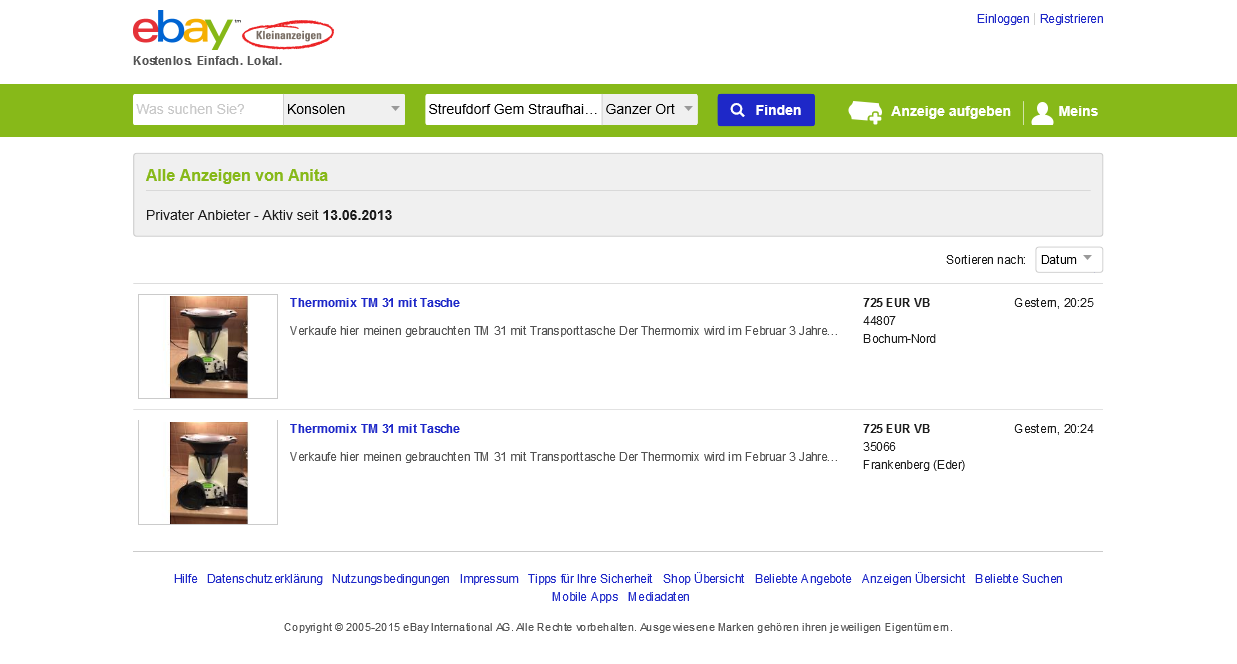Open the Ganzer Ort radius dropdown
Image resolution: width=1237 pixels, height=664 pixels.
coord(650,110)
